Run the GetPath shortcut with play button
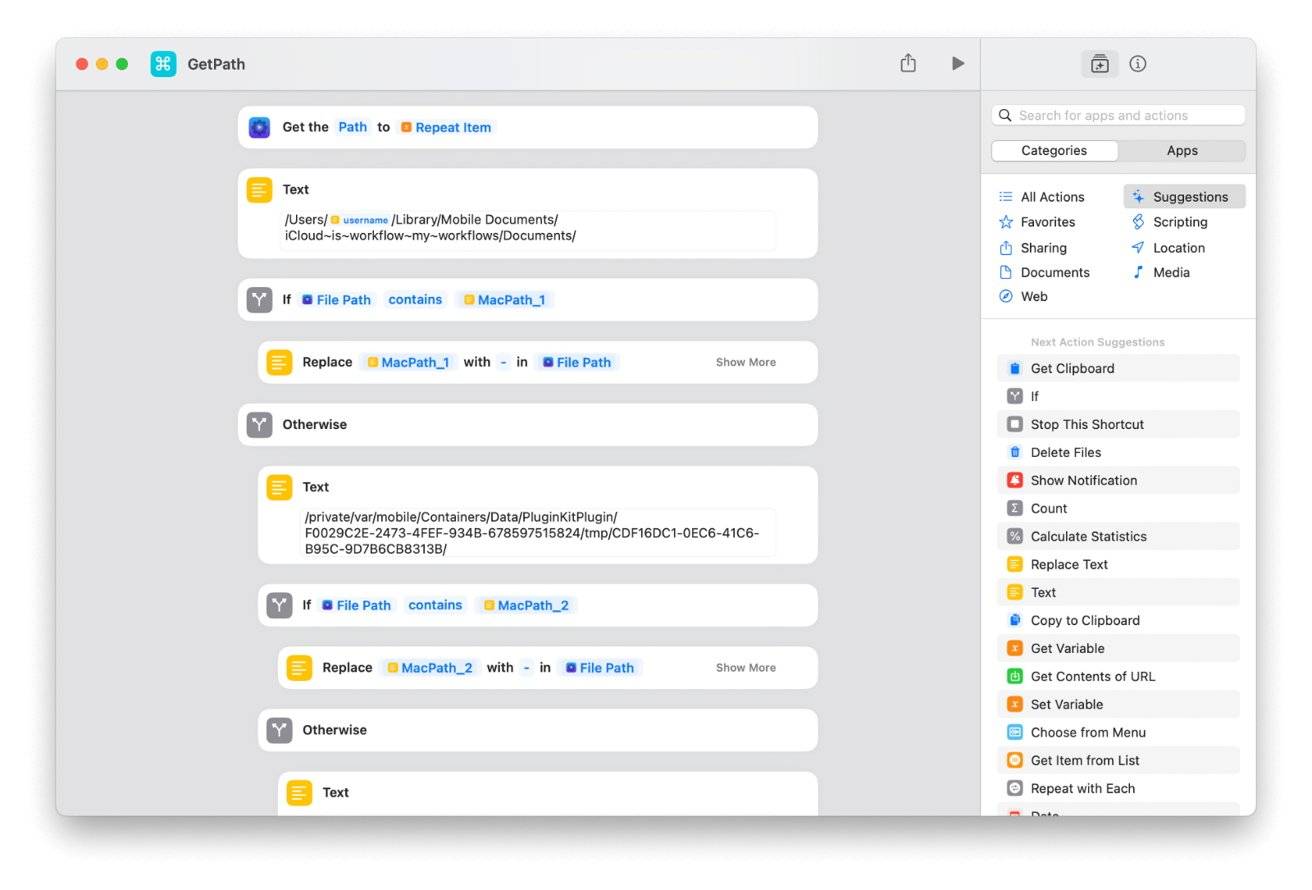The height and width of the screenshot is (890, 1312). click(x=957, y=64)
